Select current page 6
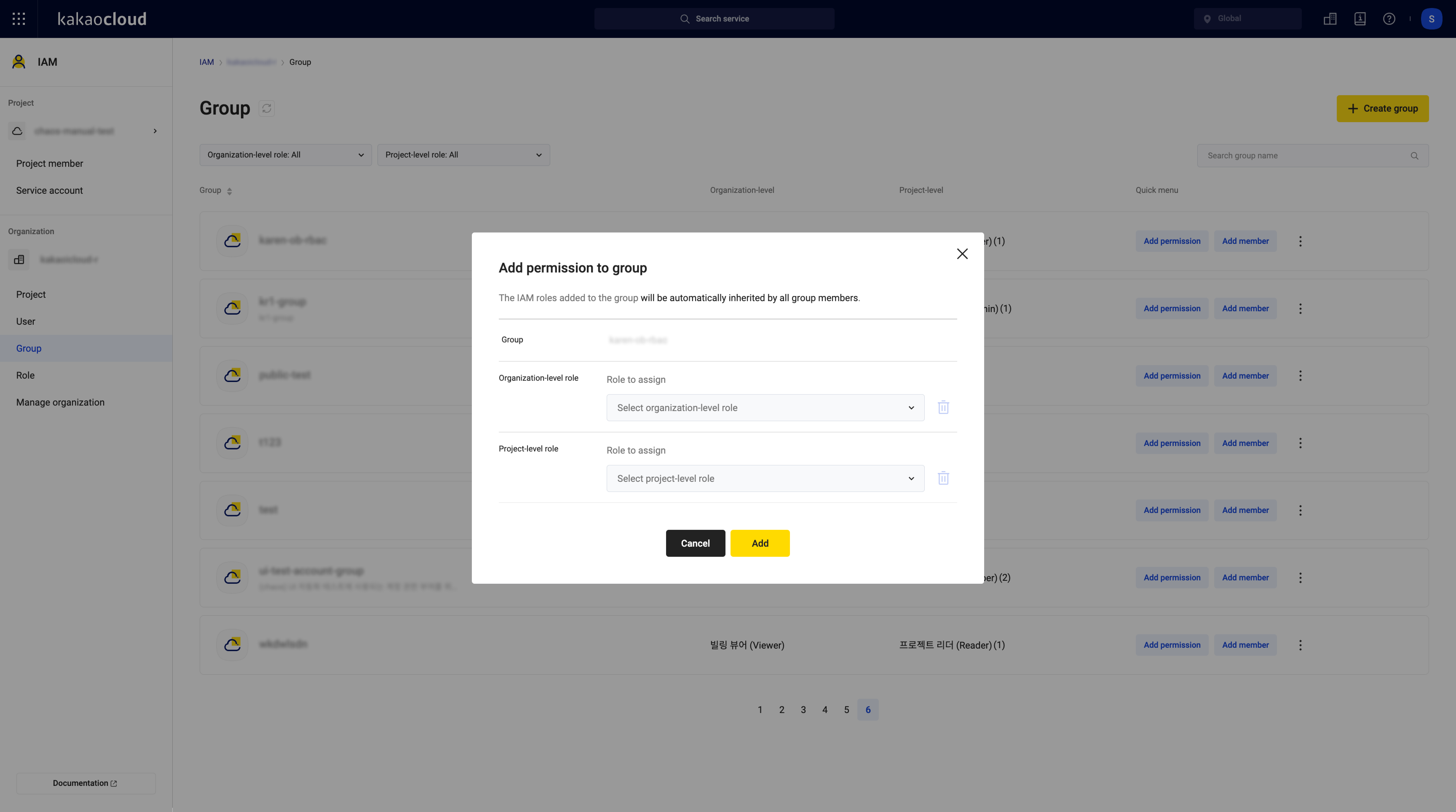1456x812 pixels. click(868, 710)
